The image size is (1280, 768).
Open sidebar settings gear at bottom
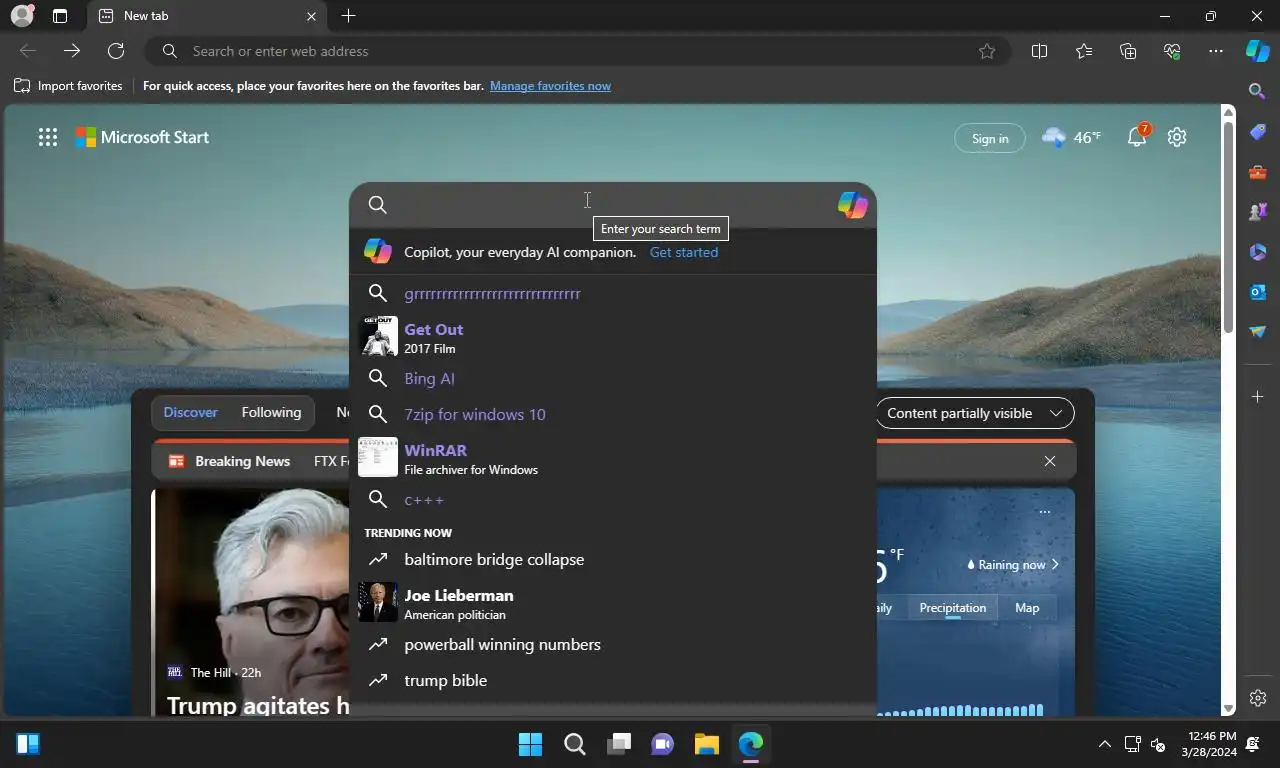1258,698
